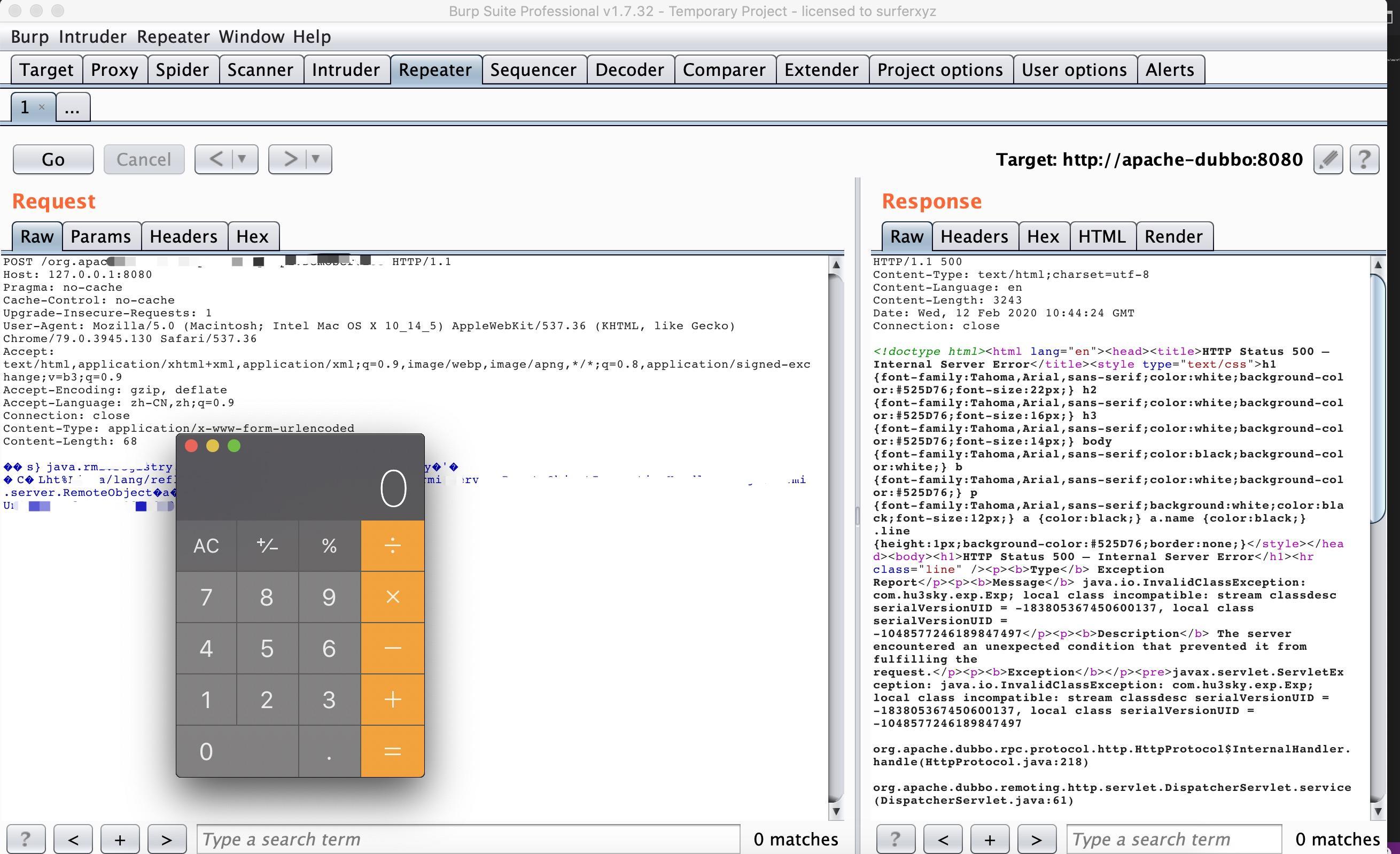Click the Calculator percent key

point(330,546)
